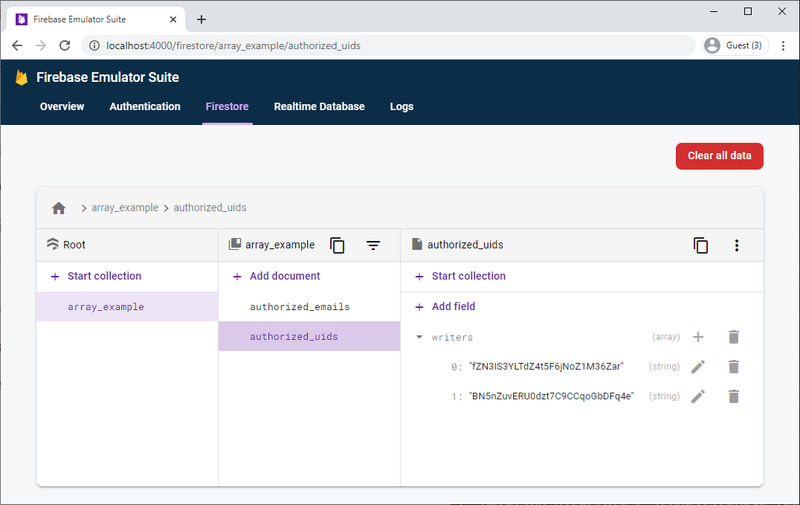This screenshot has height=505, width=800.
Task: Edit array item 1 with the pencil icon
Action: [x=699, y=396]
